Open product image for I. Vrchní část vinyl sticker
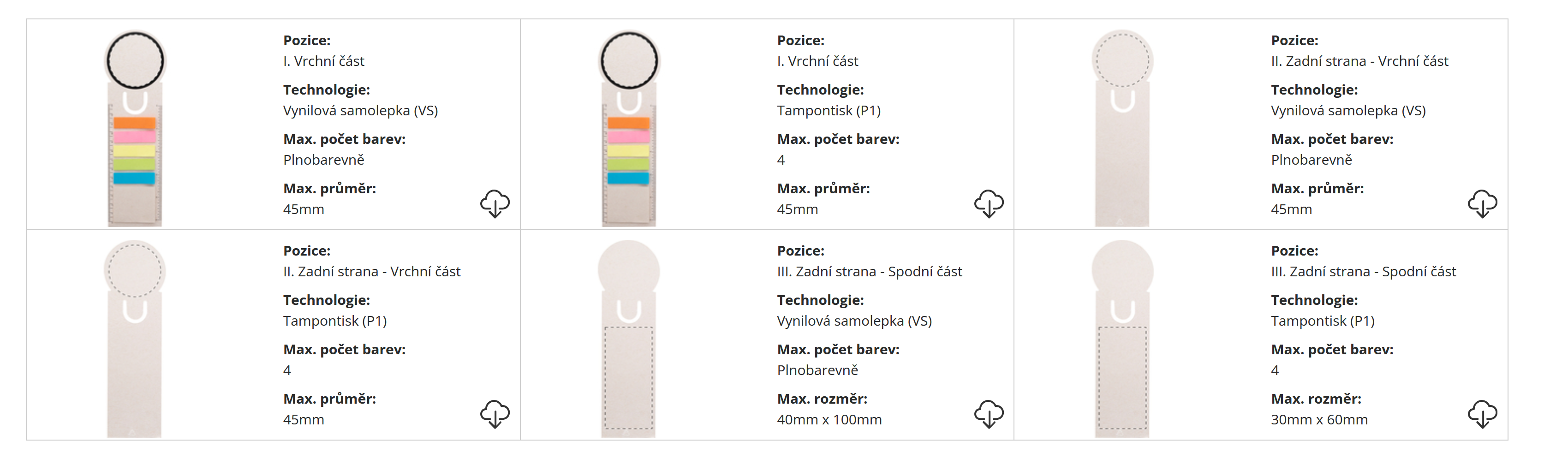The image size is (1568, 465). [x=135, y=128]
